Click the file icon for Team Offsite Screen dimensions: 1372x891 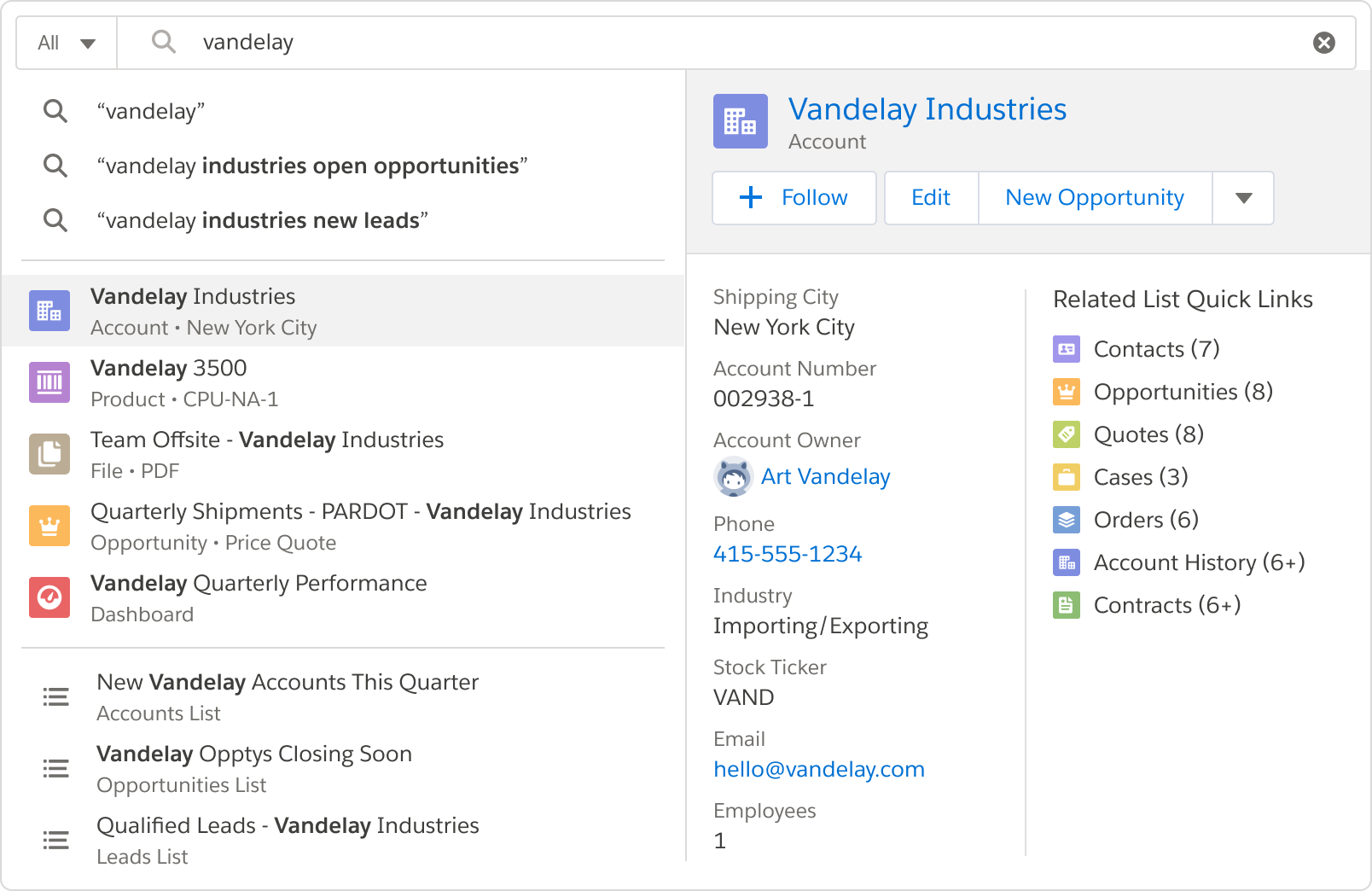pyautogui.click(x=49, y=454)
